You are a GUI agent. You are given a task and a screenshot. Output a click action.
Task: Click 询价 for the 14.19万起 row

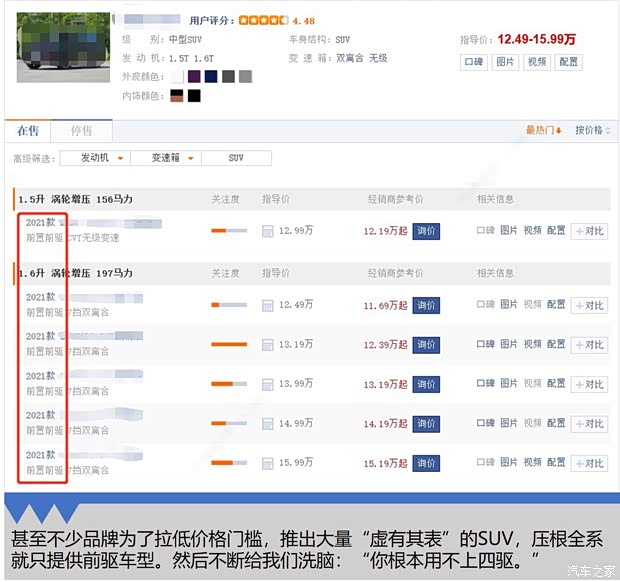[x=426, y=424]
